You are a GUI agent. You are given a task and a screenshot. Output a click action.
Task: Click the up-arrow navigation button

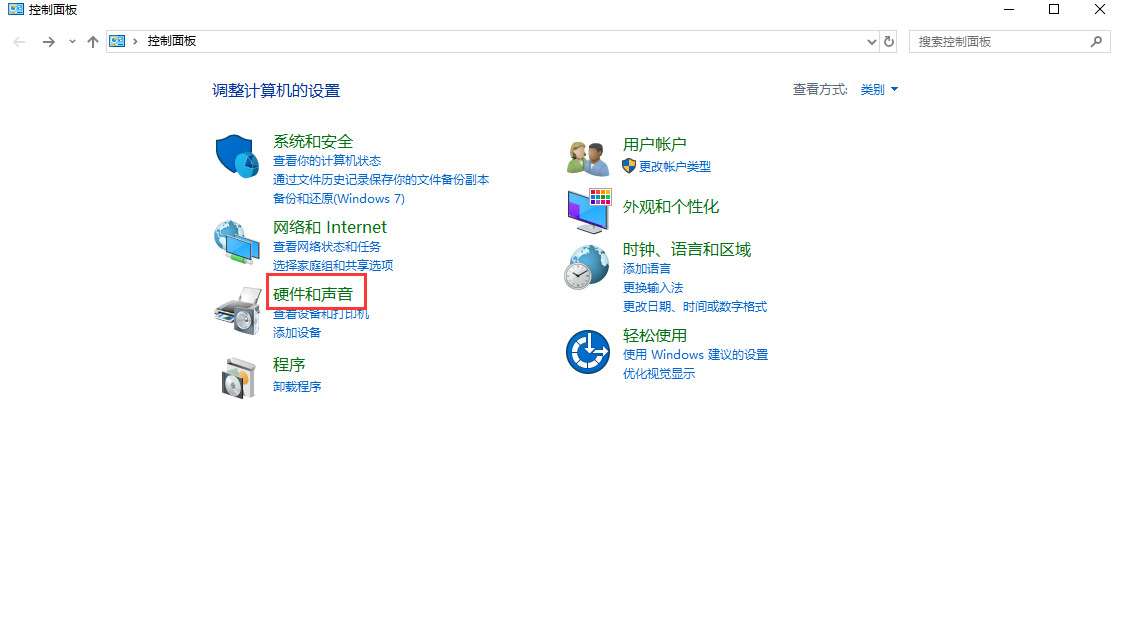tap(93, 41)
